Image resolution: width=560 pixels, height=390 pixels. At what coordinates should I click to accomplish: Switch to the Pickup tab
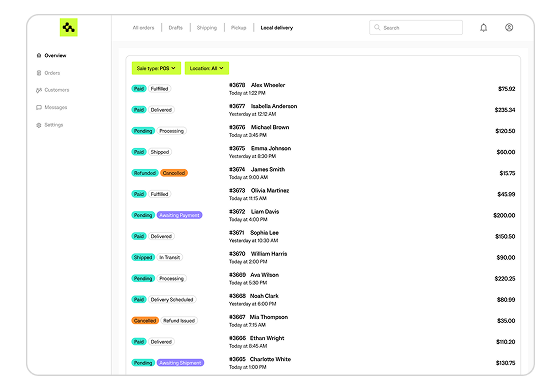[239, 28]
